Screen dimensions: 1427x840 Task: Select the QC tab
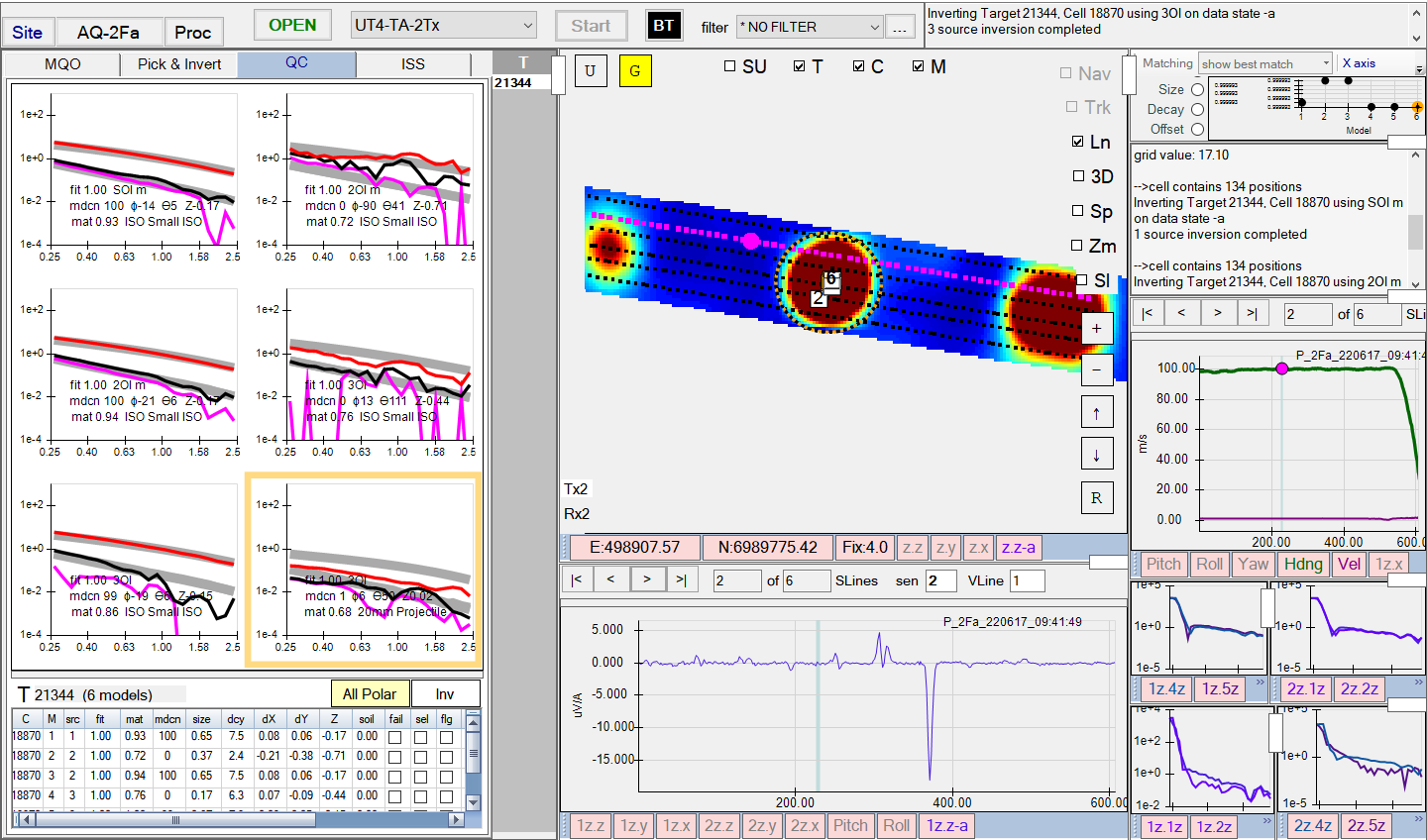tap(296, 63)
